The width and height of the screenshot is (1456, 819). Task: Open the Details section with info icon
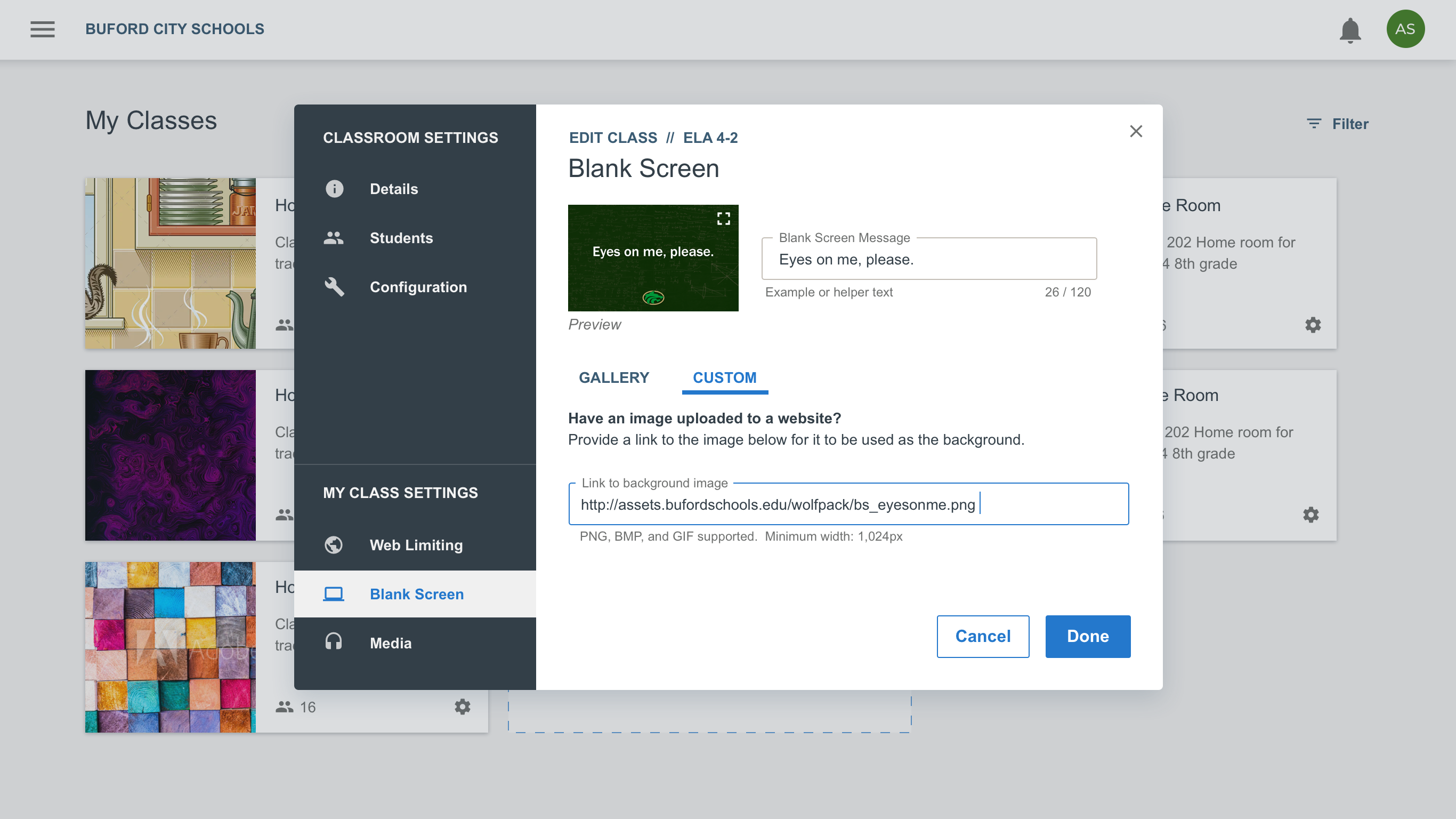pyautogui.click(x=334, y=189)
